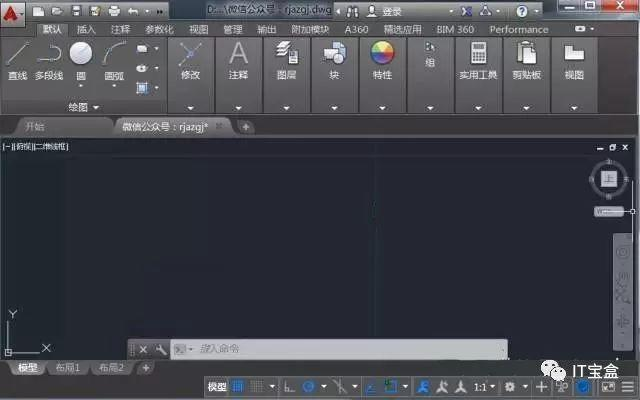Image resolution: width=640 pixels, height=400 pixels.
Task: Click the Open file icon in quick access toolbar
Action: pos(57,11)
